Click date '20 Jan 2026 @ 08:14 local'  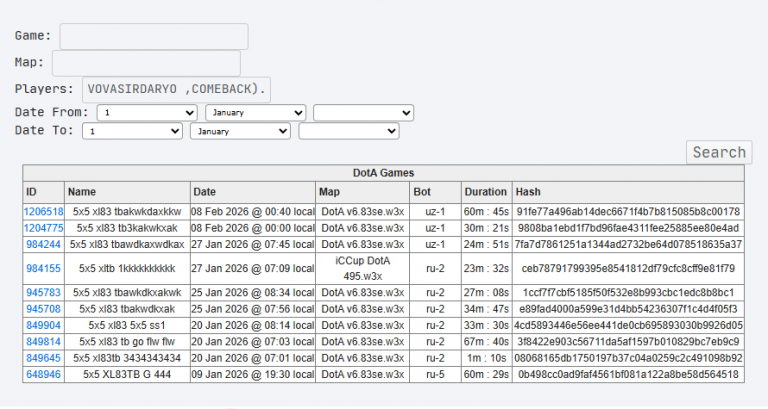pyautogui.click(x=253, y=325)
